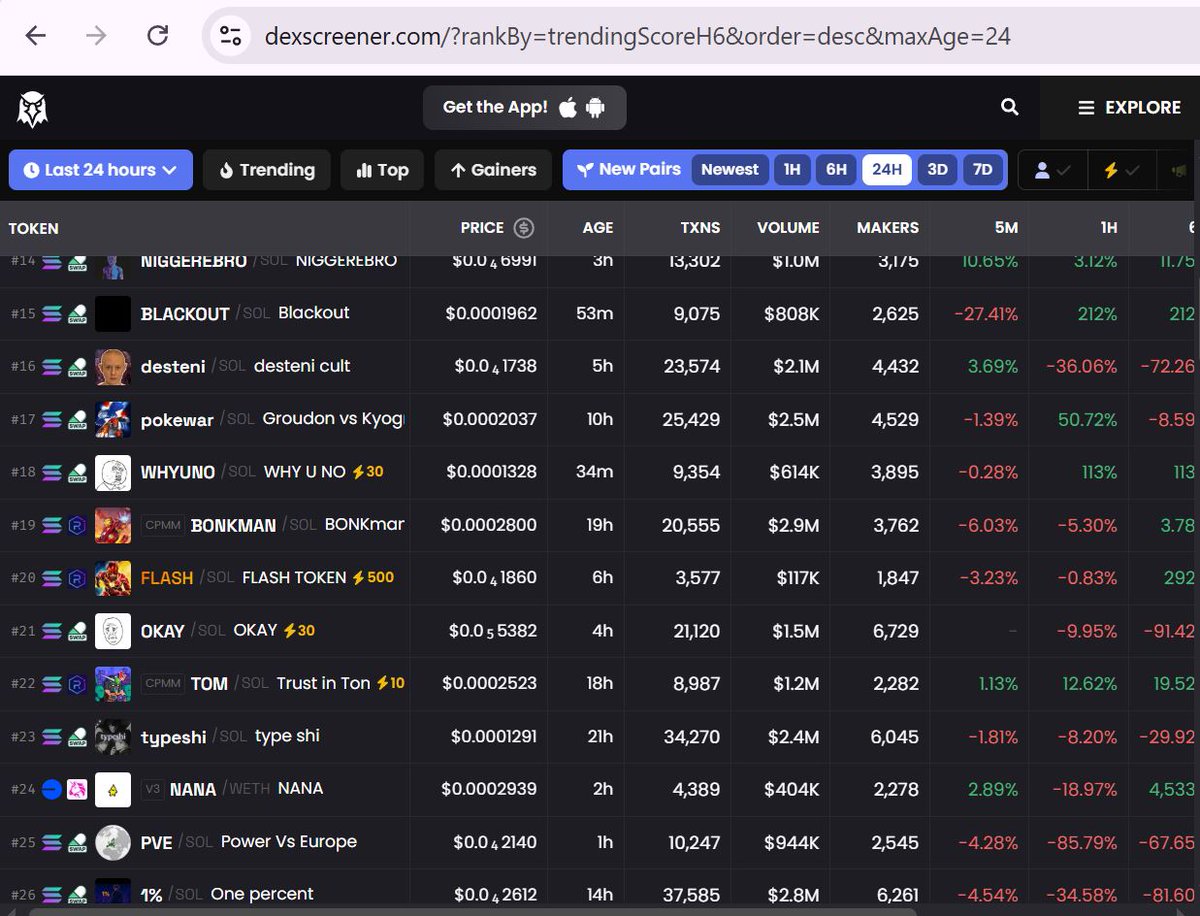1200x916 pixels.
Task: Select the 7D age option
Action: 983,170
